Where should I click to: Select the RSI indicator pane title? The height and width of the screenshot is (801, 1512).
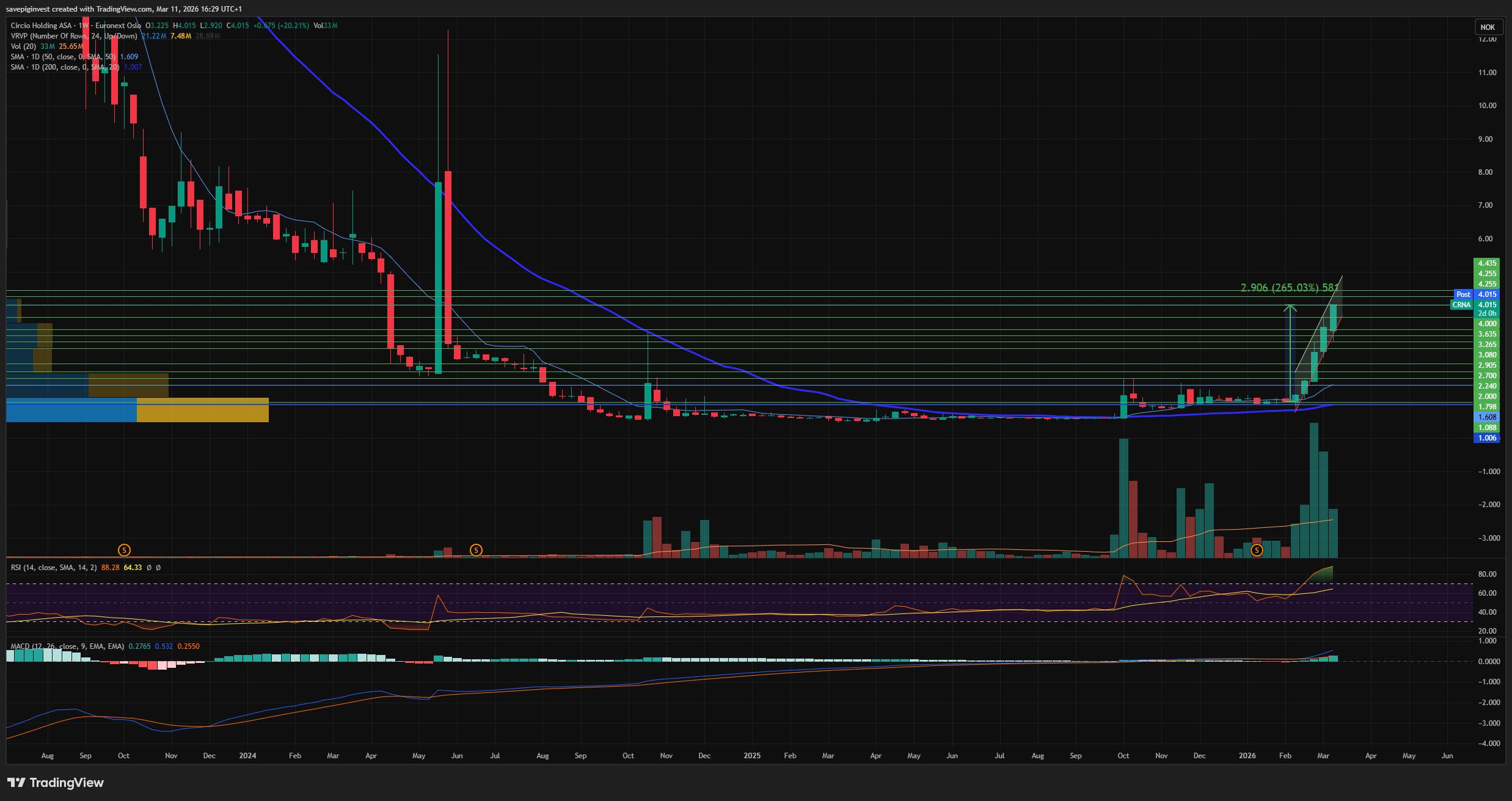click(x=53, y=568)
